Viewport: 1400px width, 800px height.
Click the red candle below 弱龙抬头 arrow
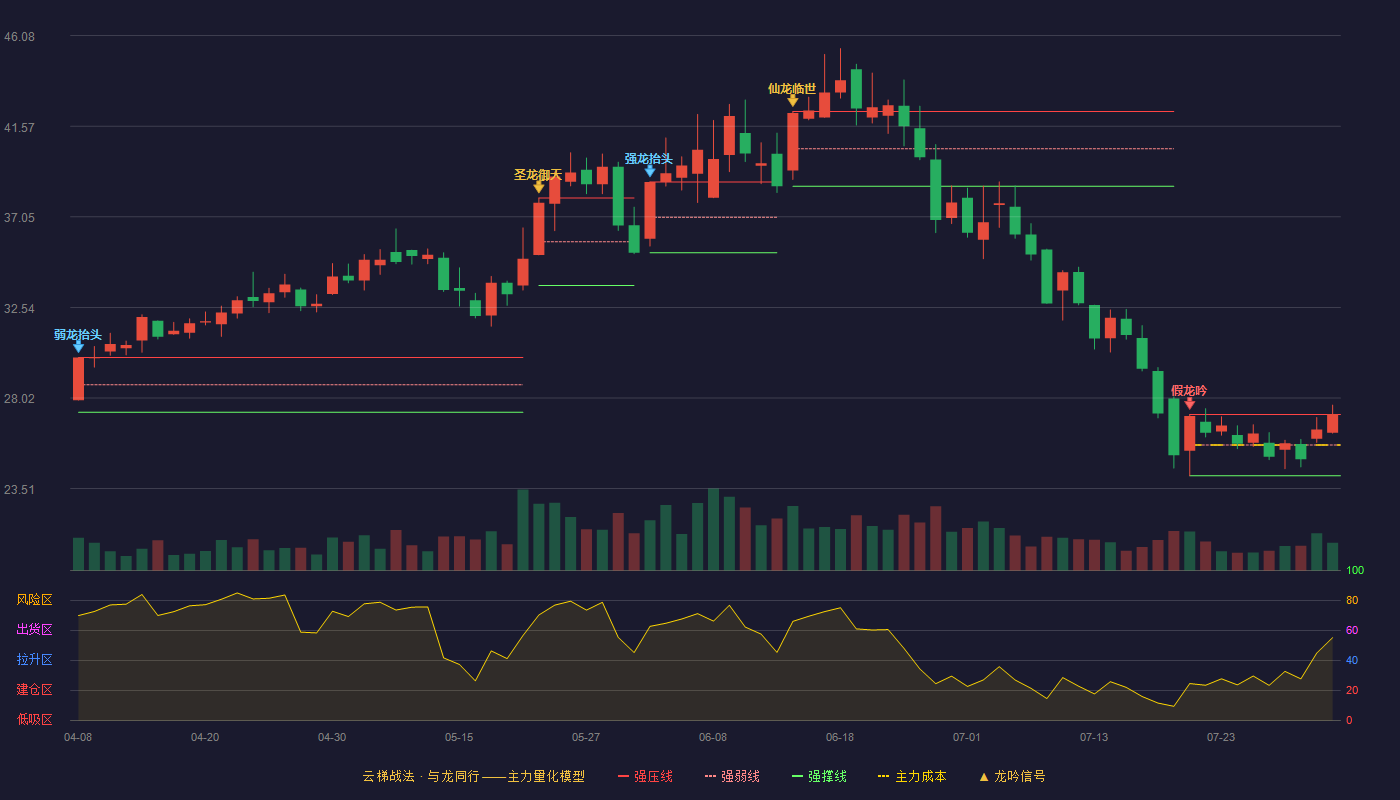[x=78, y=379]
